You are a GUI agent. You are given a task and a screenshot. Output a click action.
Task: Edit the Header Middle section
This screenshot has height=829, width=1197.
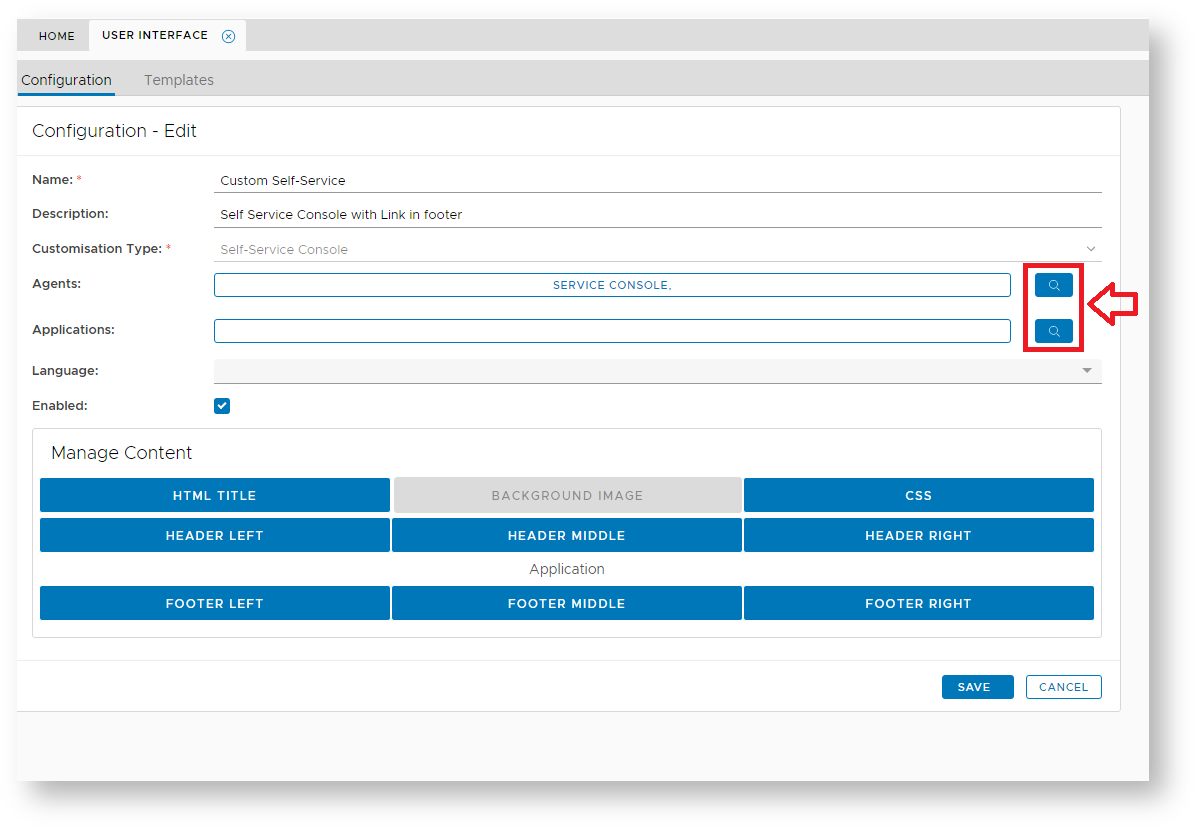[x=566, y=535]
